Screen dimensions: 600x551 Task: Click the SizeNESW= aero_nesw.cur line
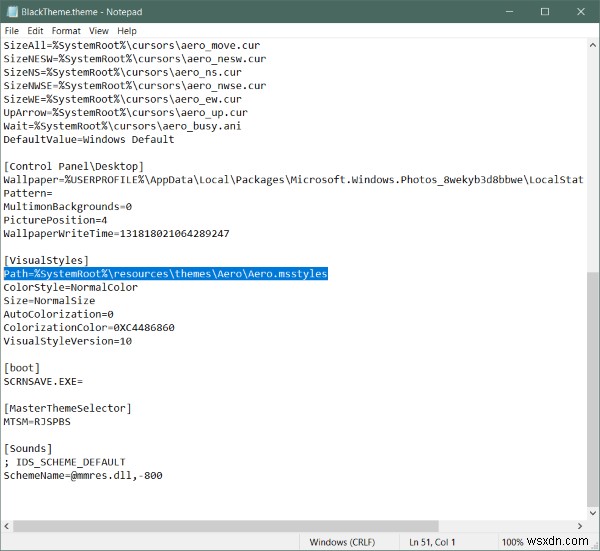(x=135, y=59)
